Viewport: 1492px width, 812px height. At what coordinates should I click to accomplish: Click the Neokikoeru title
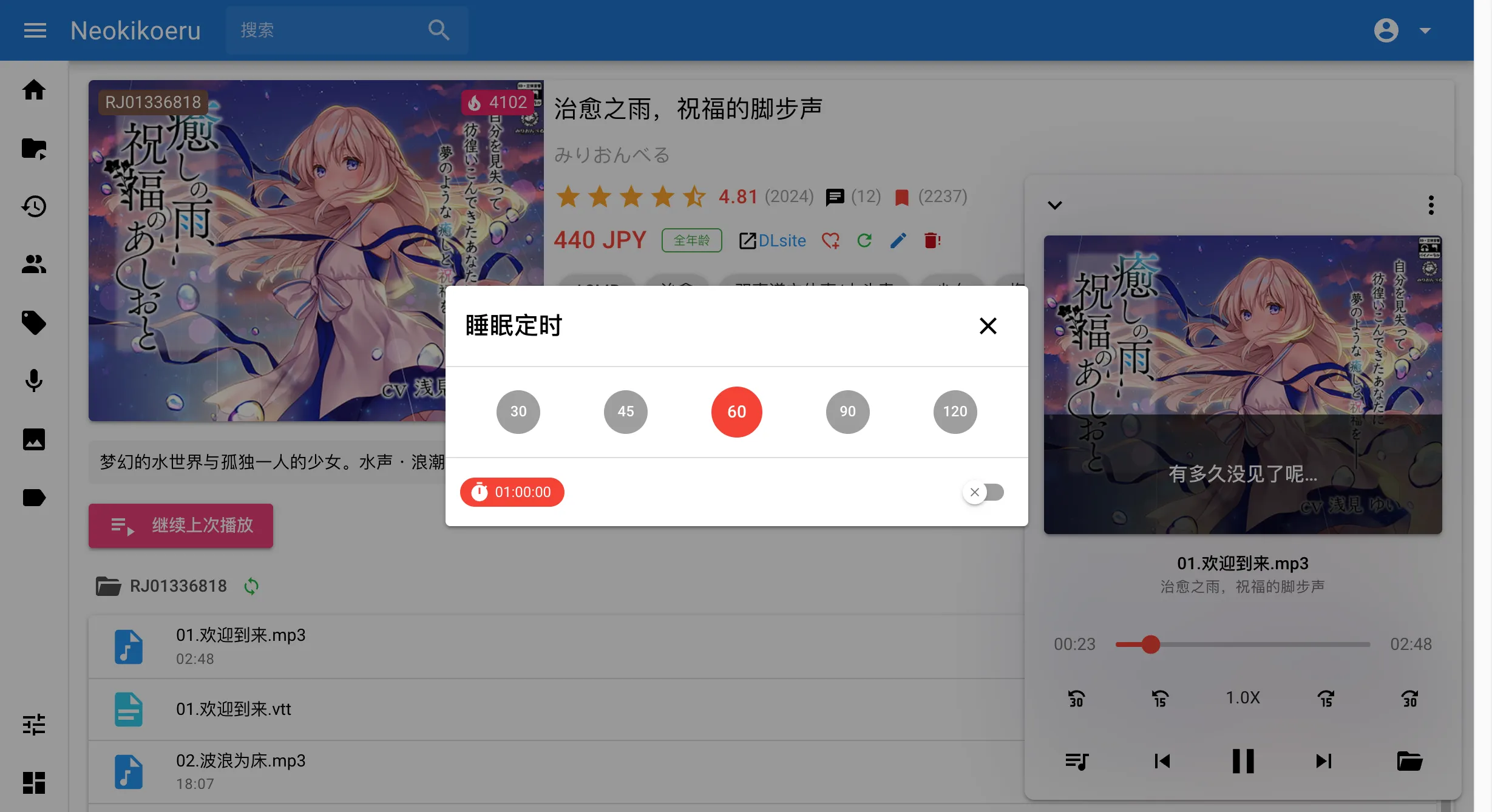[x=135, y=30]
